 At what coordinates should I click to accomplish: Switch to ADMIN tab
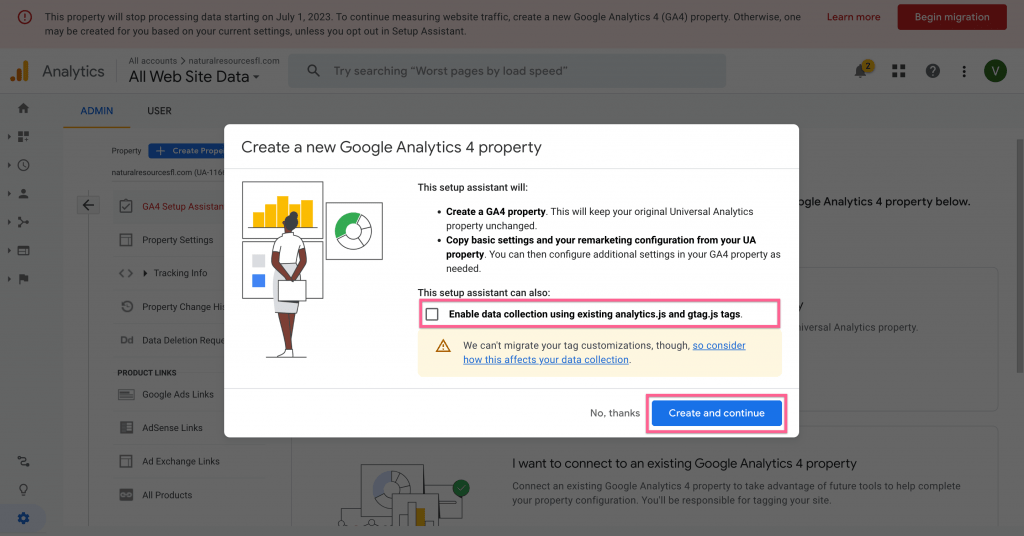(97, 111)
